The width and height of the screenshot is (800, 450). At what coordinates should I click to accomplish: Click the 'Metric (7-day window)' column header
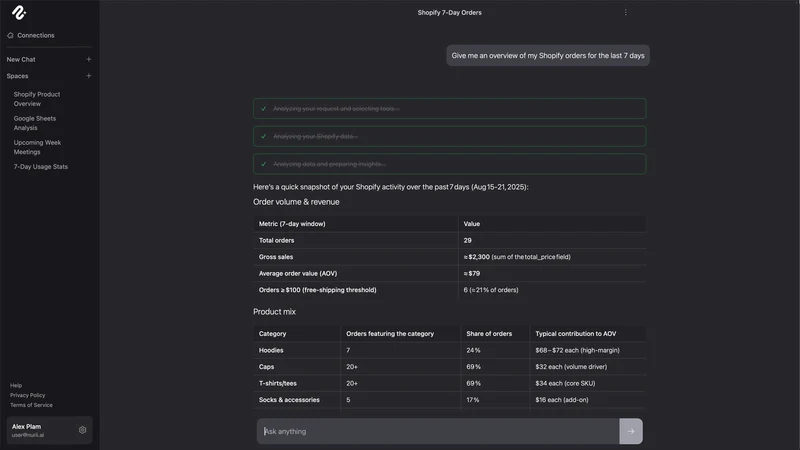click(292, 223)
